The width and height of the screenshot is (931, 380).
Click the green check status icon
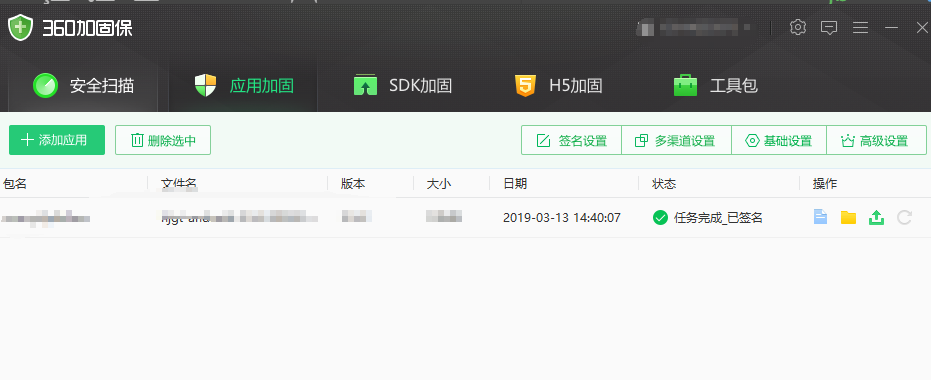tap(660, 218)
